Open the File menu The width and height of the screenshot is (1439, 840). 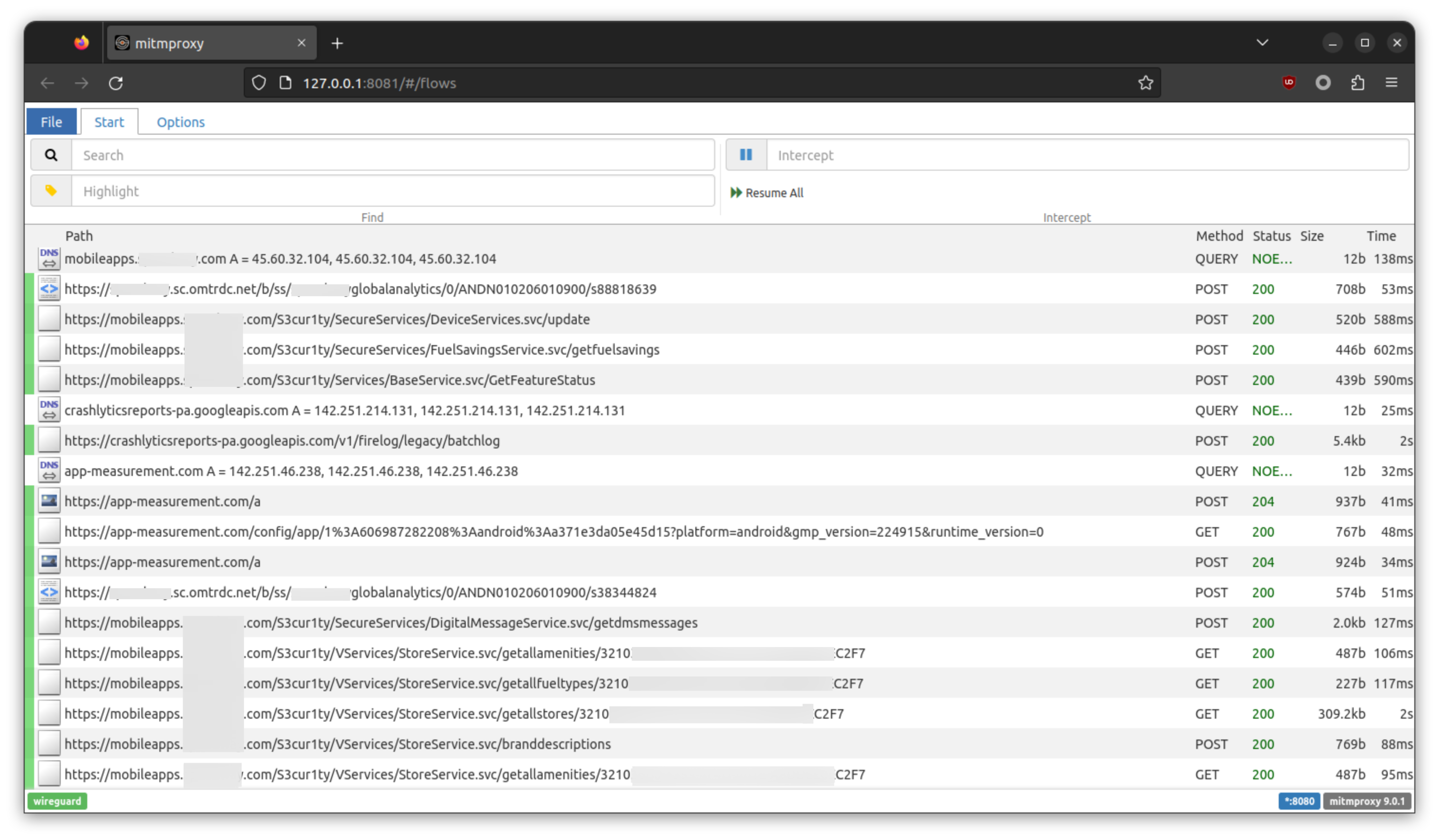(x=51, y=122)
